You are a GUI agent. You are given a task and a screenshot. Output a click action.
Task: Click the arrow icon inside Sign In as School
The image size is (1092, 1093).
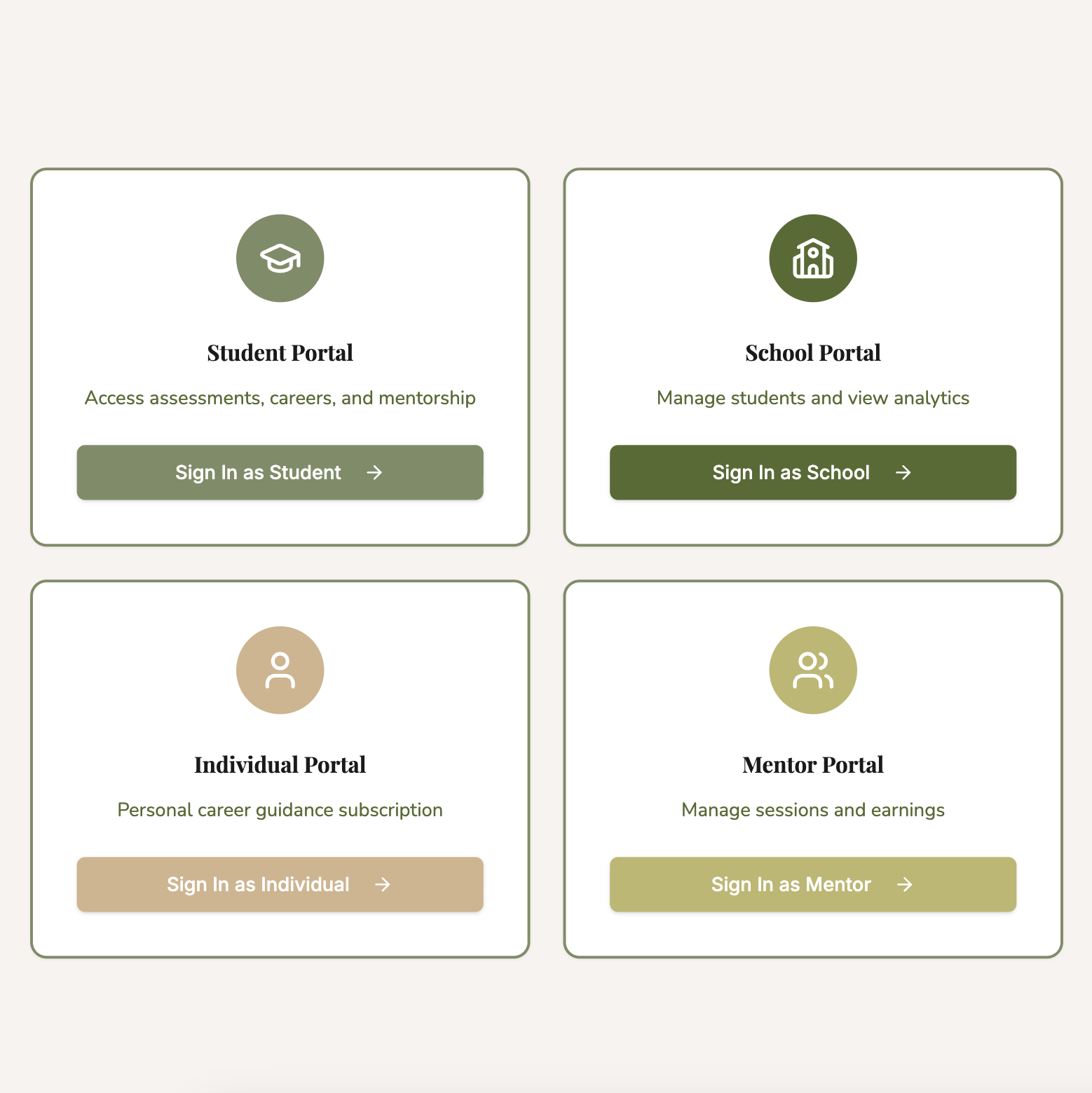[x=905, y=472]
